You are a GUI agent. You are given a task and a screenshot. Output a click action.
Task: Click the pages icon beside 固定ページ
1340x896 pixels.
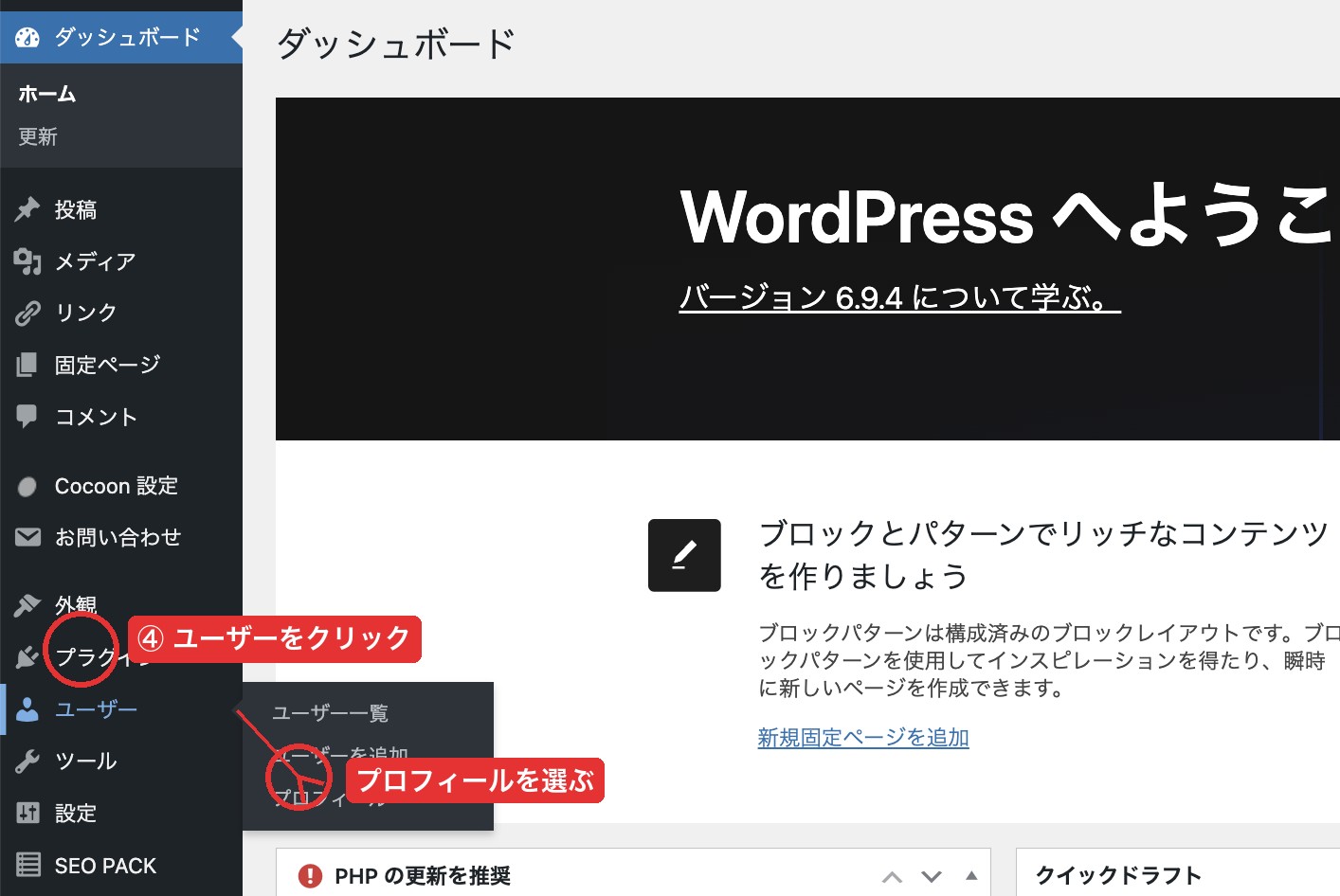click(x=27, y=365)
